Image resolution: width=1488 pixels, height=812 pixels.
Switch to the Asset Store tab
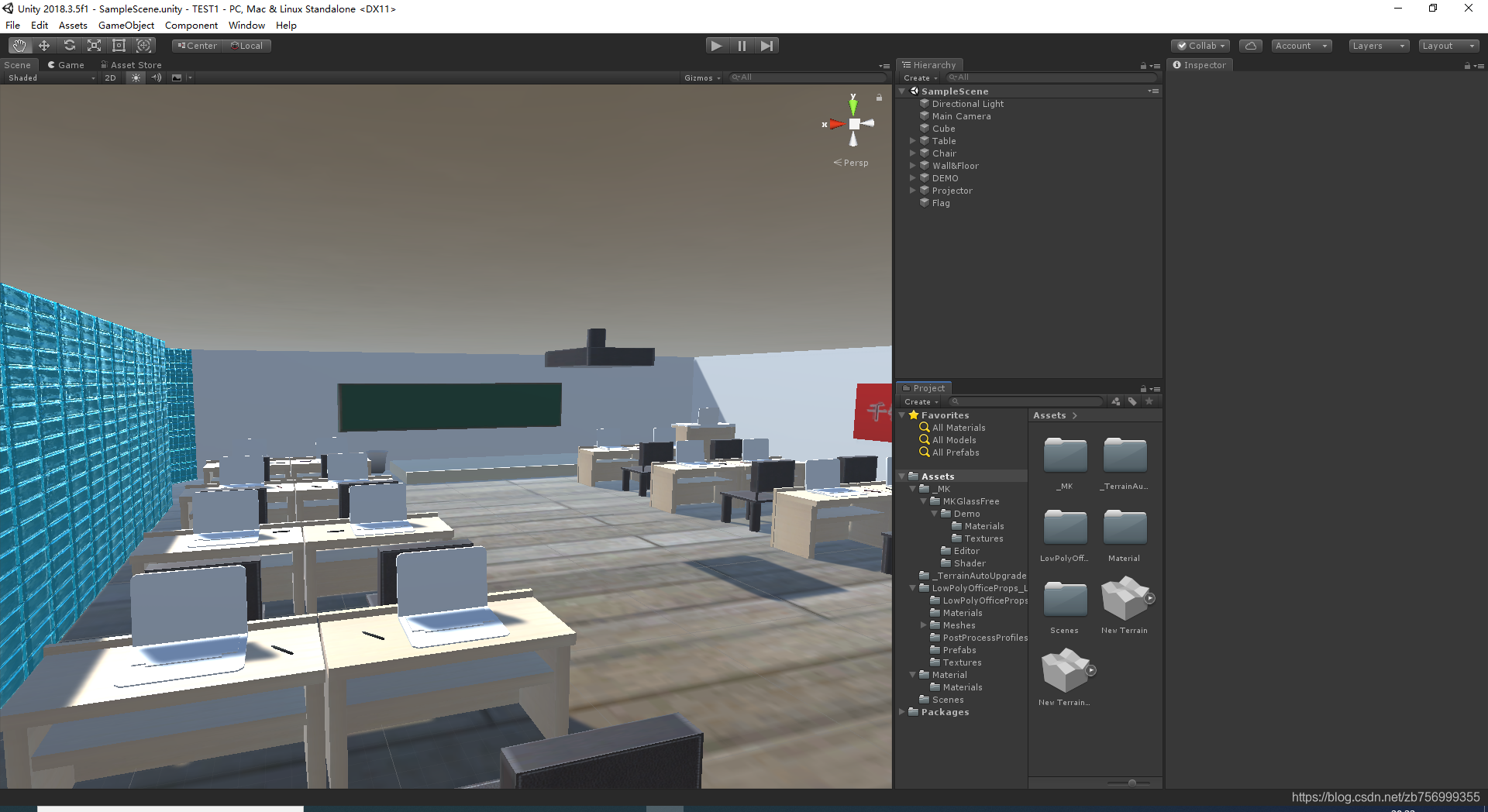[x=131, y=65]
